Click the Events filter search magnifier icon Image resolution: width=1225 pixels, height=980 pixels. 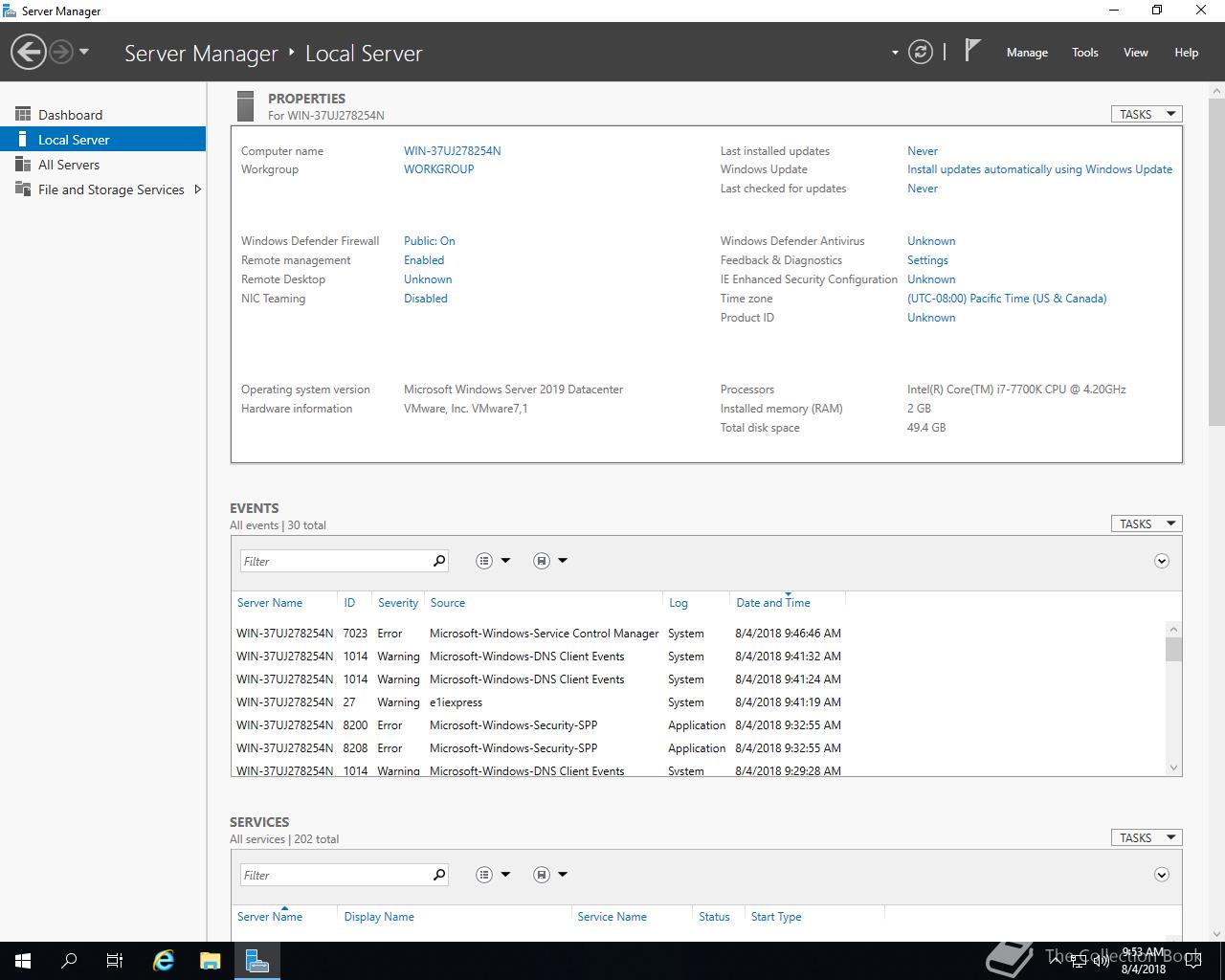[x=439, y=561]
